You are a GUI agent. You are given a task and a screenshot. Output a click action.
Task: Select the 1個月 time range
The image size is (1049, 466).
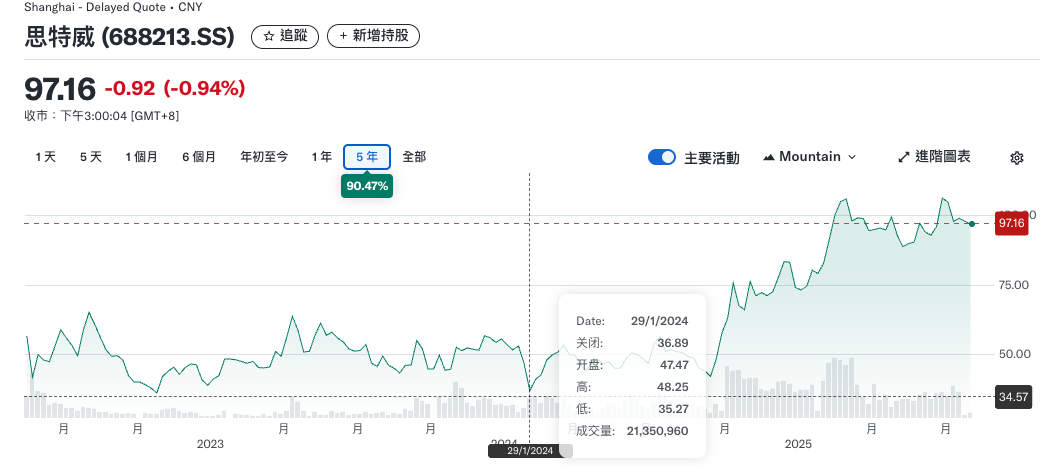click(x=141, y=157)
